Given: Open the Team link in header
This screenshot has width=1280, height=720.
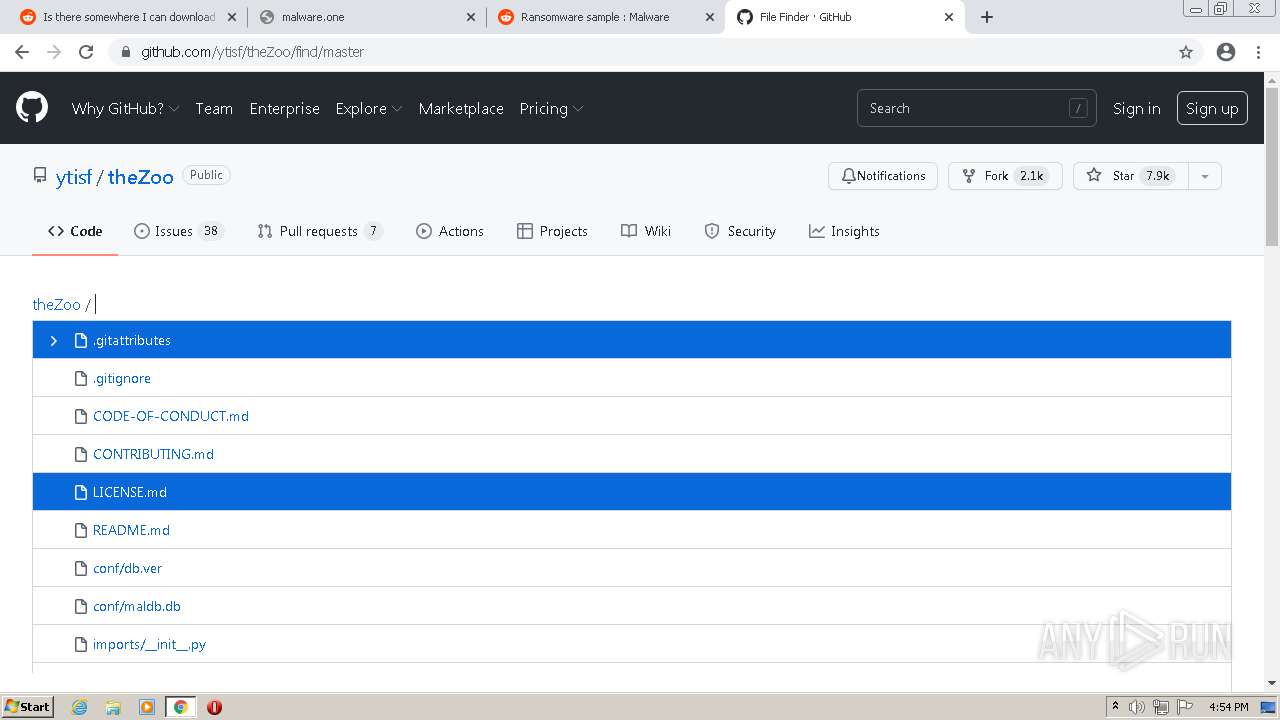Looking at the screenshot, I should (x=214, y=108).
